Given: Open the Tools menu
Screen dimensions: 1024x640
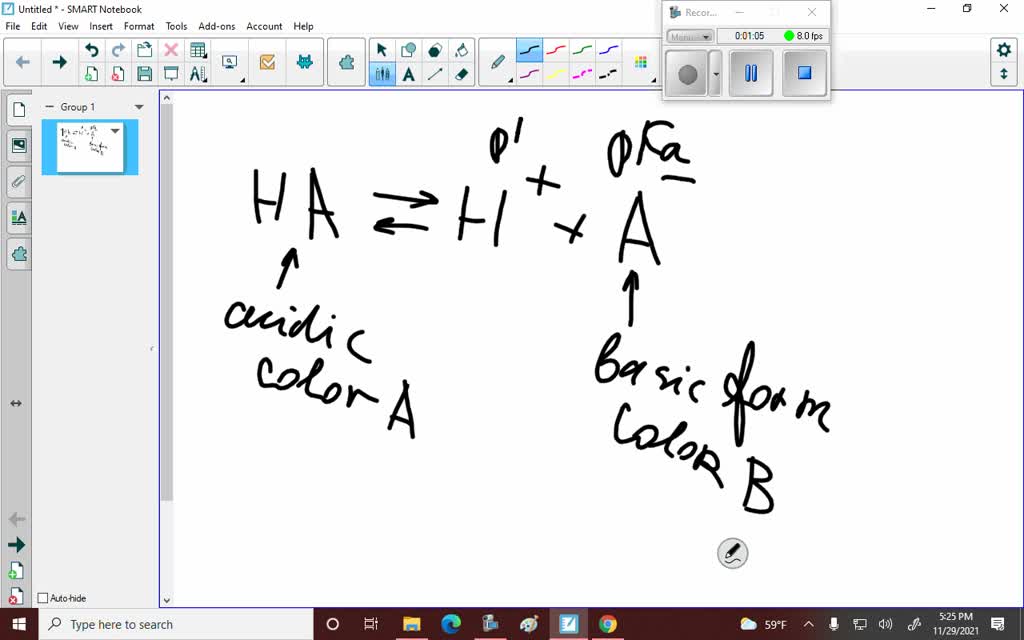Looking at the screenshot, I should click(x=176, y=26).
